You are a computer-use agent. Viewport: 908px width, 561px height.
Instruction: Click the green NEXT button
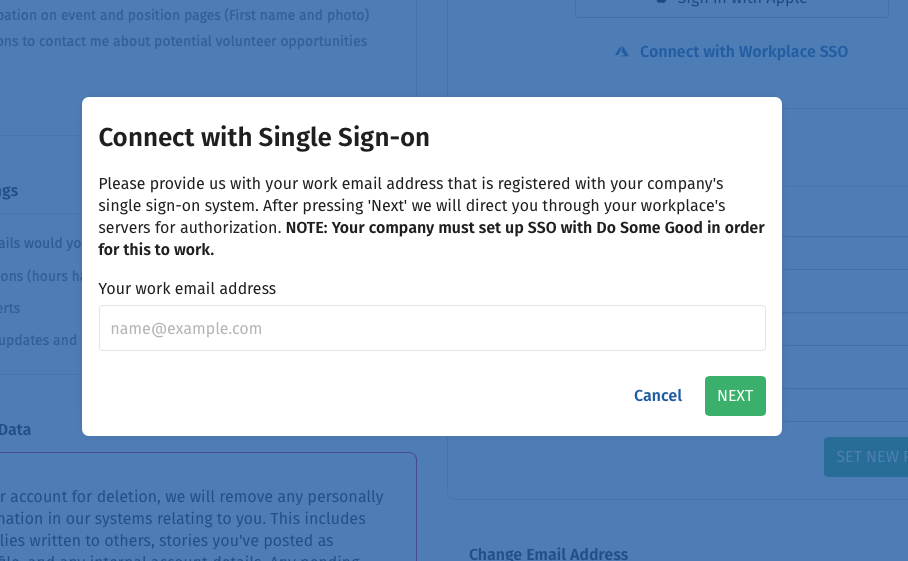(735, 396)
